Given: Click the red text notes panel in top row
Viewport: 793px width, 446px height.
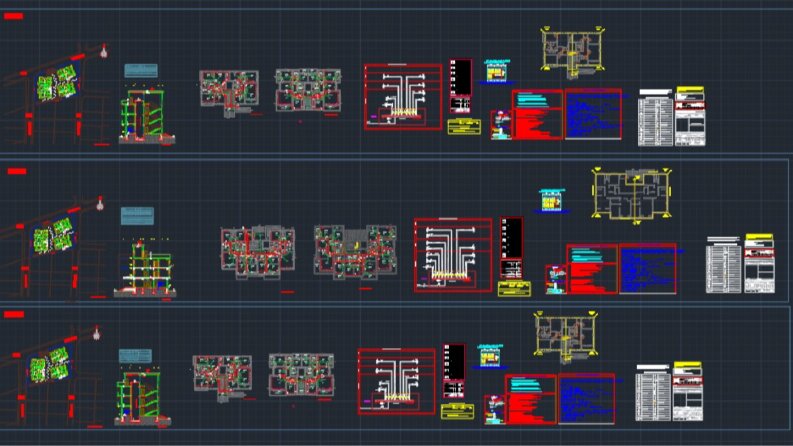Looking at the screenshot, I should pos(538,115).
